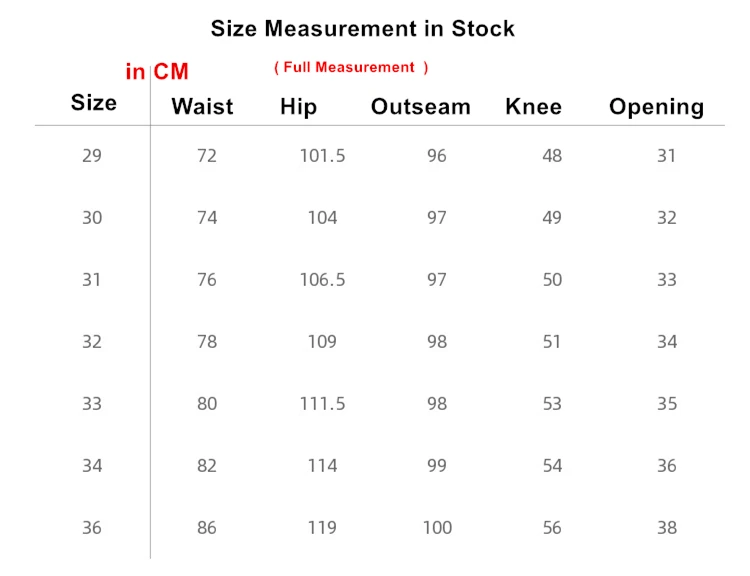Click the Size column header
The image size is (750, 576).
coord(93,103)
